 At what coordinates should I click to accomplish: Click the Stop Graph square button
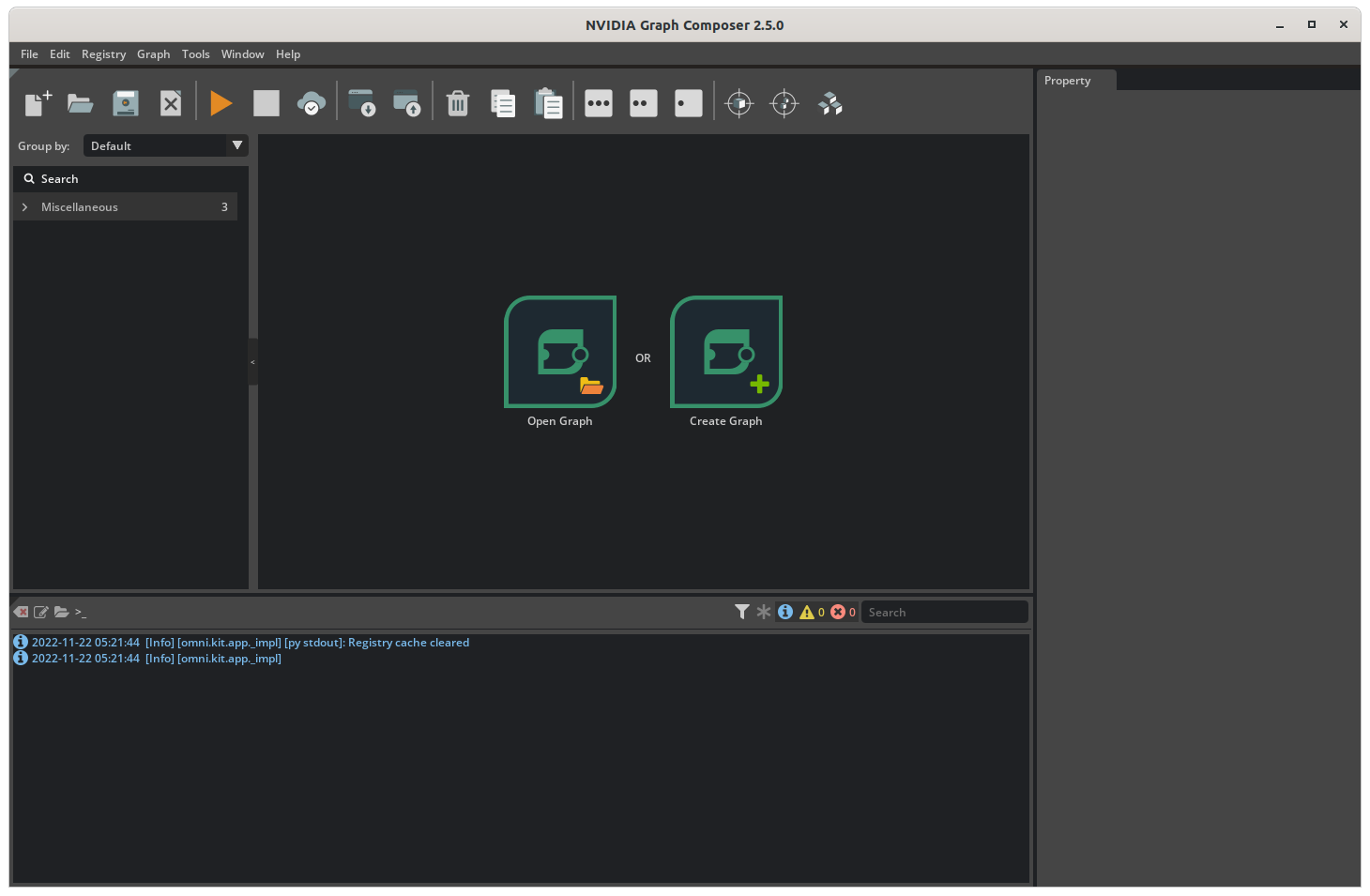266,103
